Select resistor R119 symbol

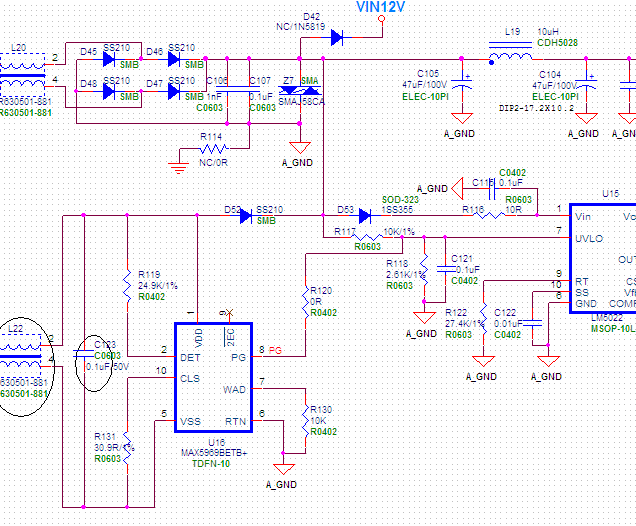tap(127, 285)
